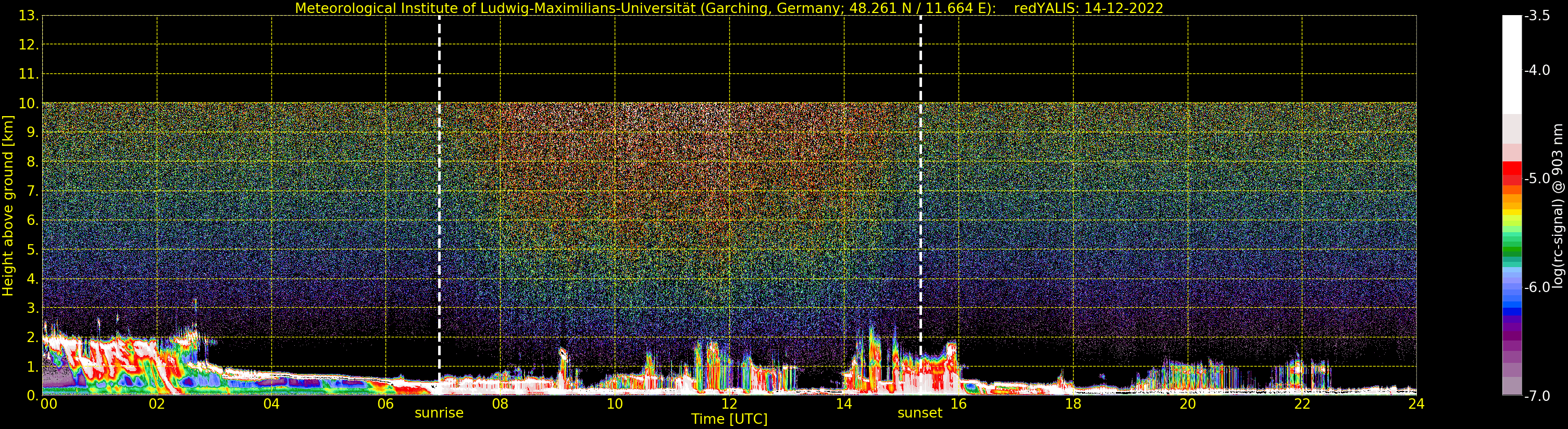Screen dimensions: 1568x429
Task: Click the time tick label '22'
Action: tap(1302, 404)
